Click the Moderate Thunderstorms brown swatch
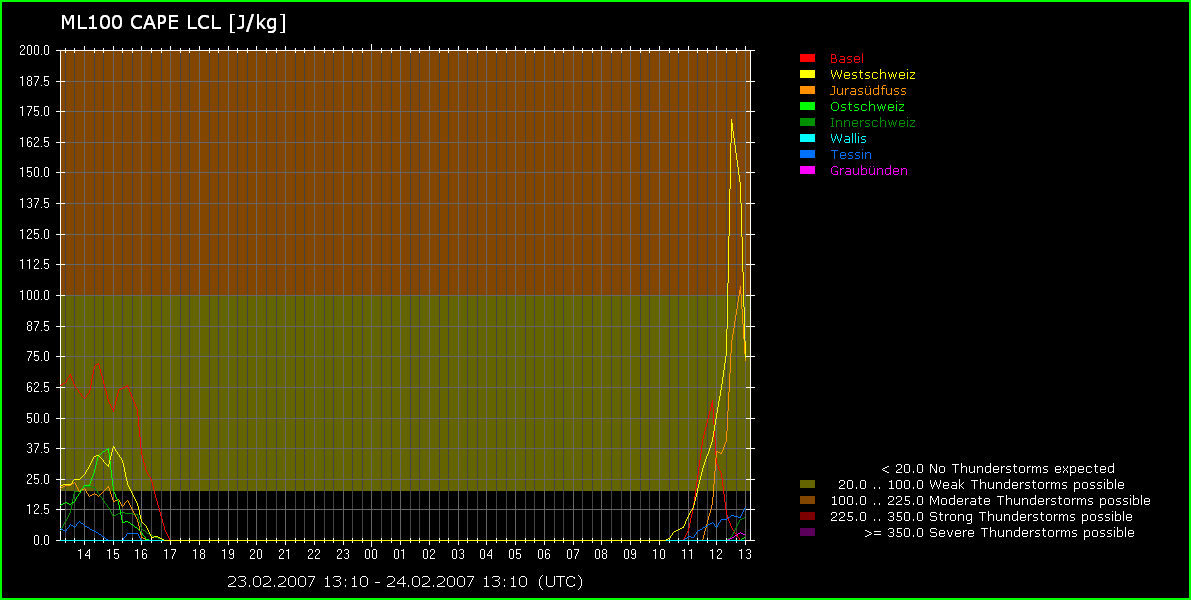This screenshot has height=600, width=1191. tap(808, 501)
